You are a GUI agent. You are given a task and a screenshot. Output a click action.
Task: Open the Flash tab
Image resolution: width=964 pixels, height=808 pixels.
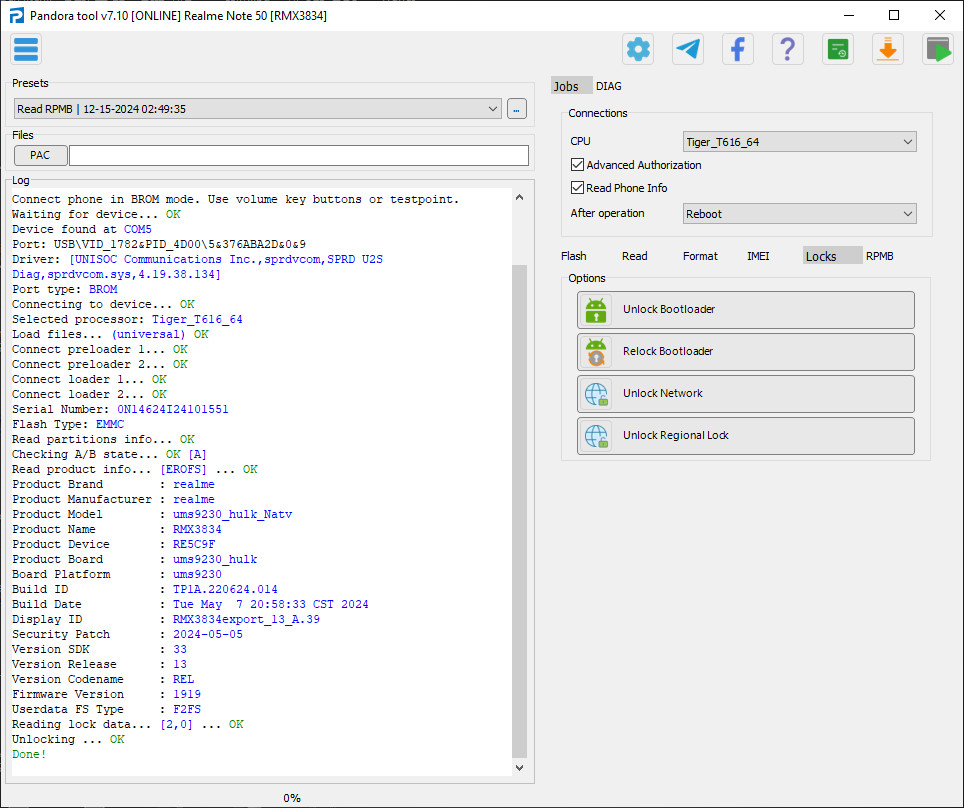574,256
